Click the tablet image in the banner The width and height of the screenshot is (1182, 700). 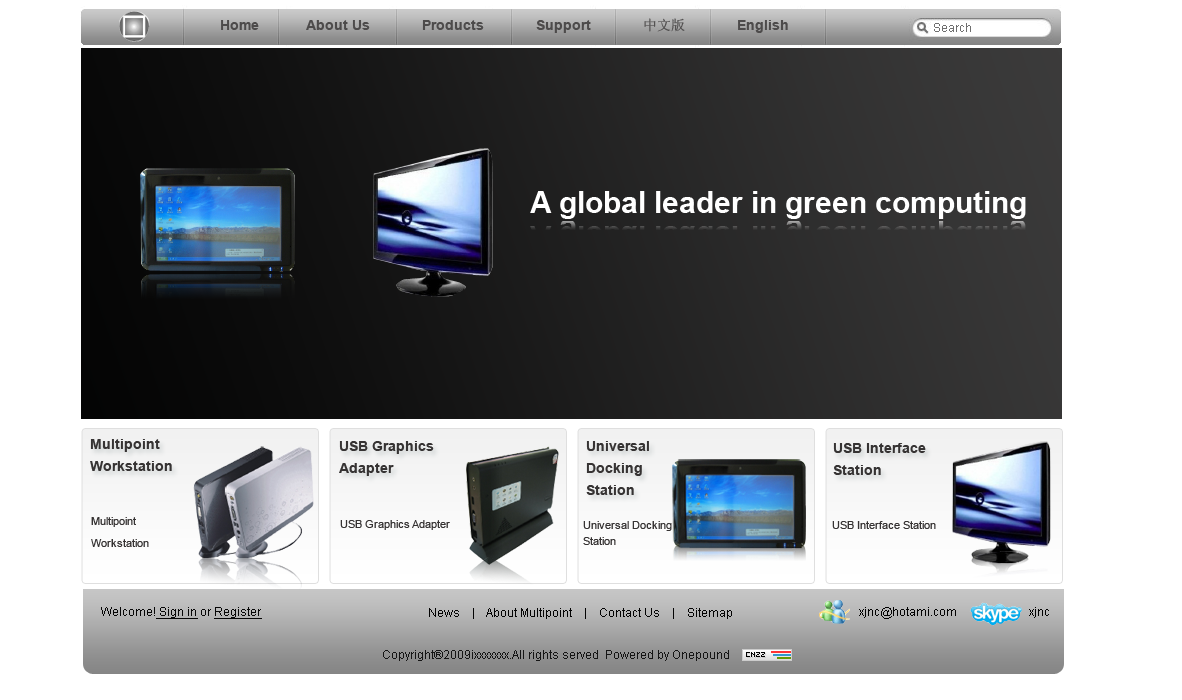(x=217, y=221)
